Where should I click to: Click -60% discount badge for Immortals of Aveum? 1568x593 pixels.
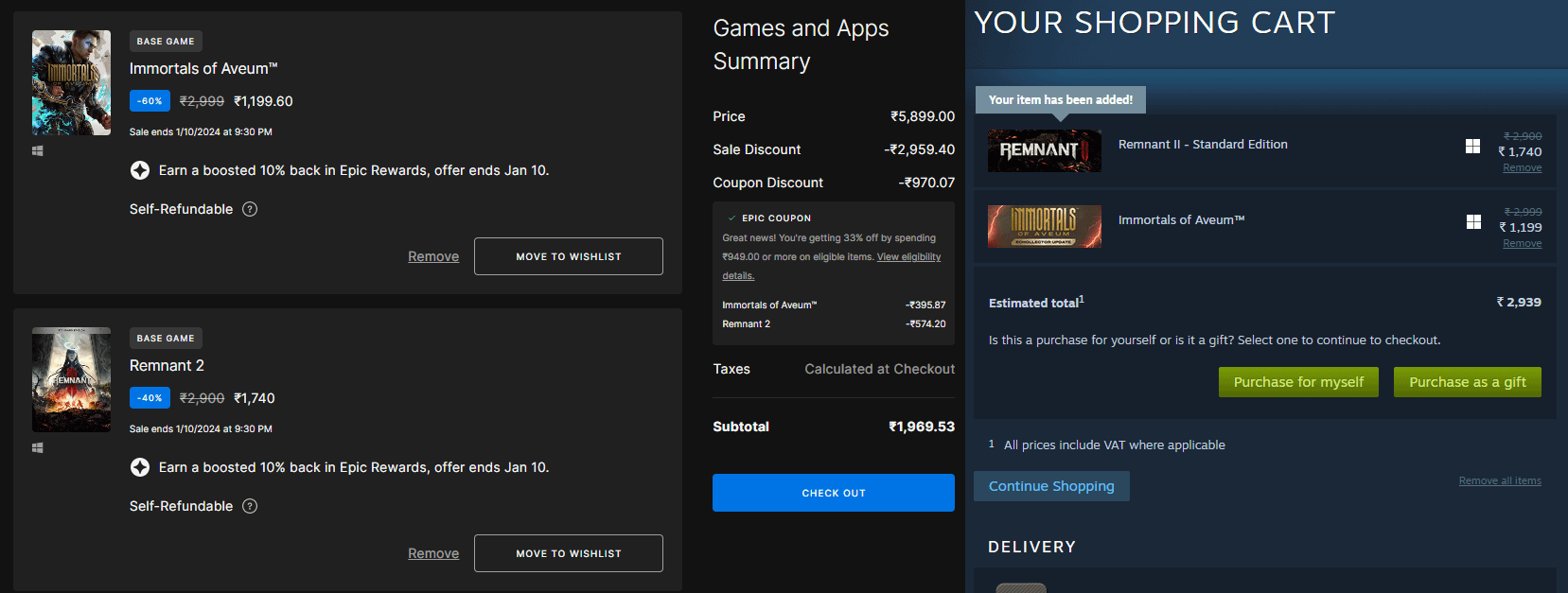click(x=150, y=101)
